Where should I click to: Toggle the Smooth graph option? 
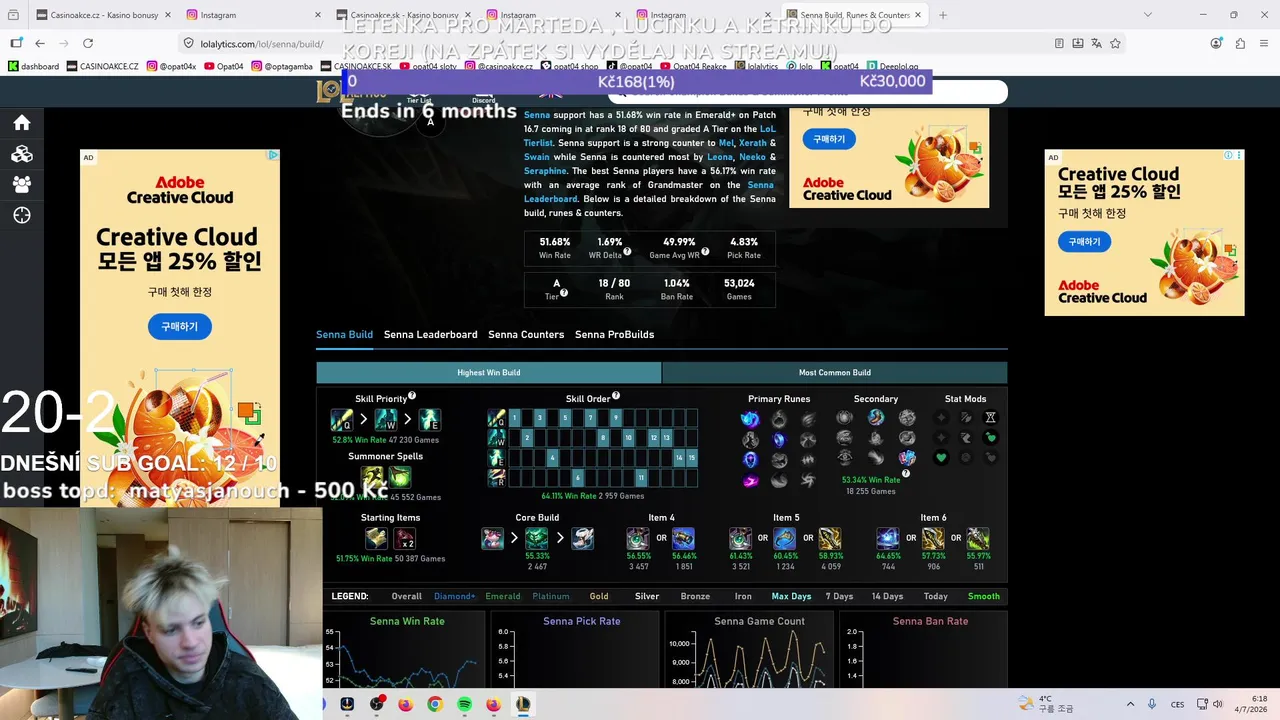pos(984,596)
